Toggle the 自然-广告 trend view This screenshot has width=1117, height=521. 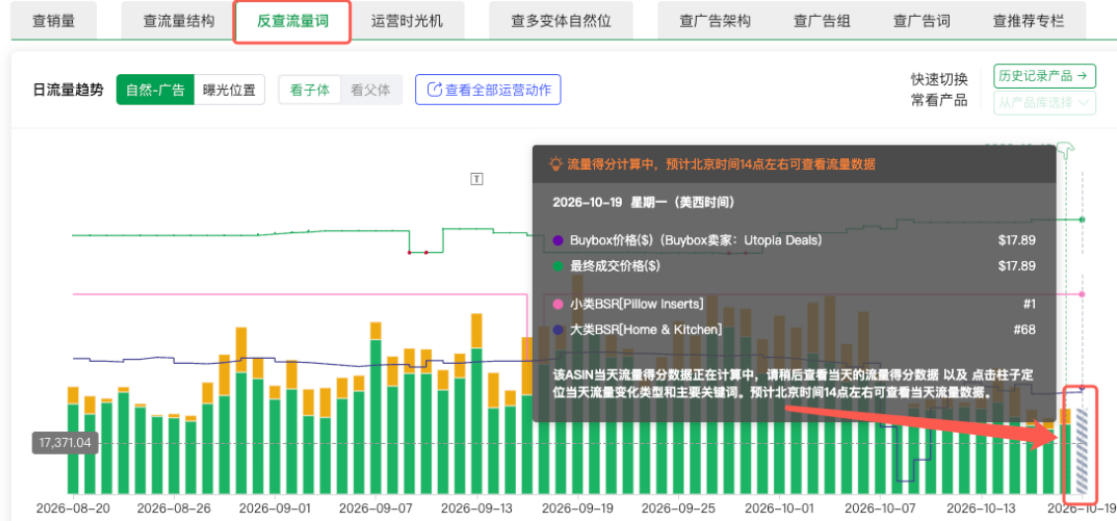(x=155, y=90)
